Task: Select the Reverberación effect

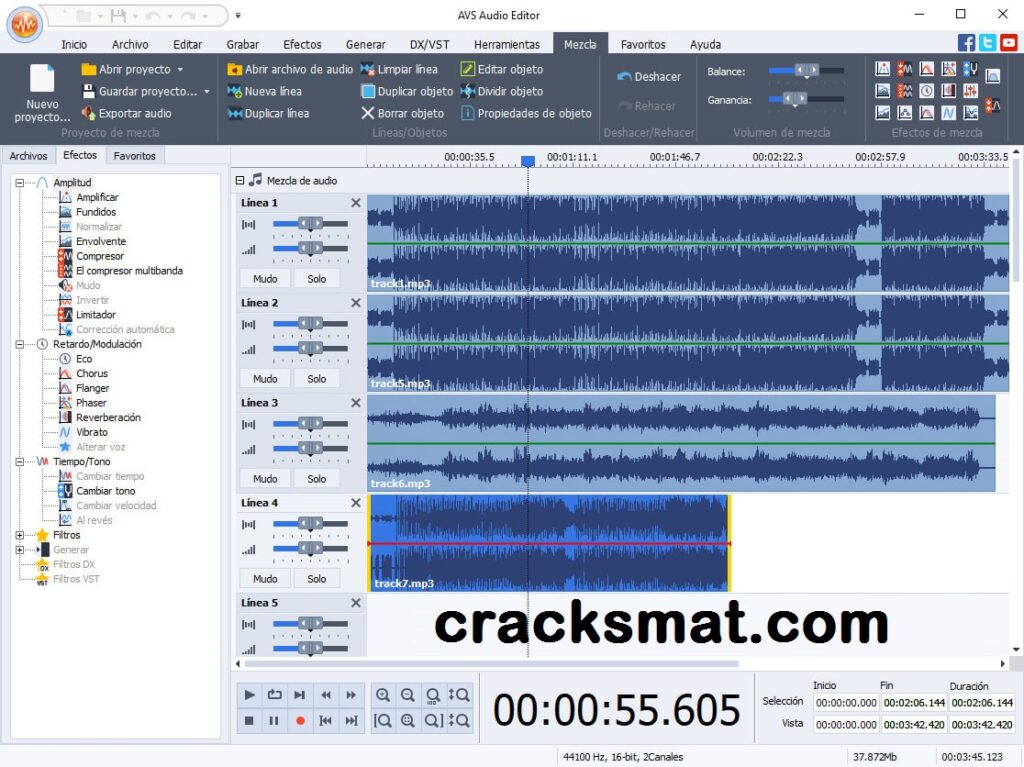Action: (x=108, y=417)
